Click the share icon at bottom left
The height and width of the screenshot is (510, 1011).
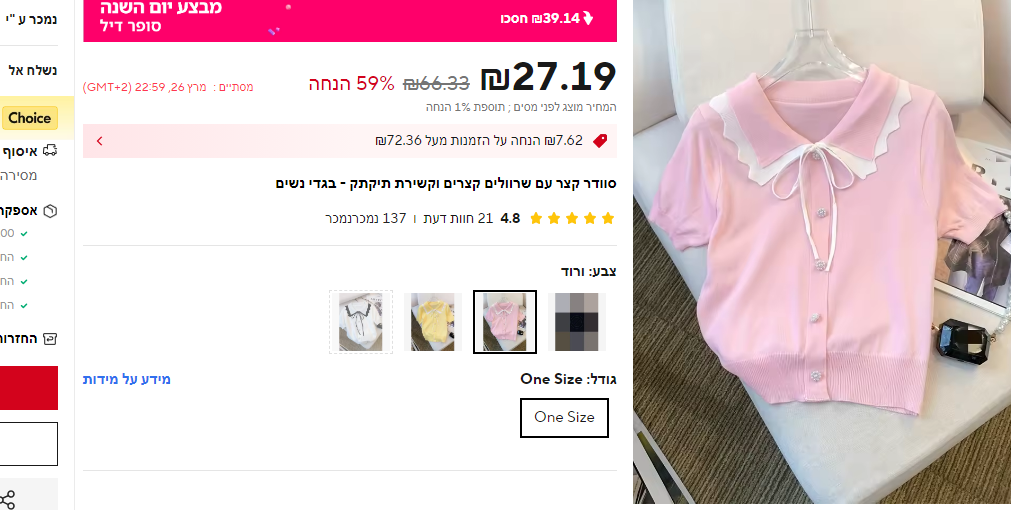point(8,500)
